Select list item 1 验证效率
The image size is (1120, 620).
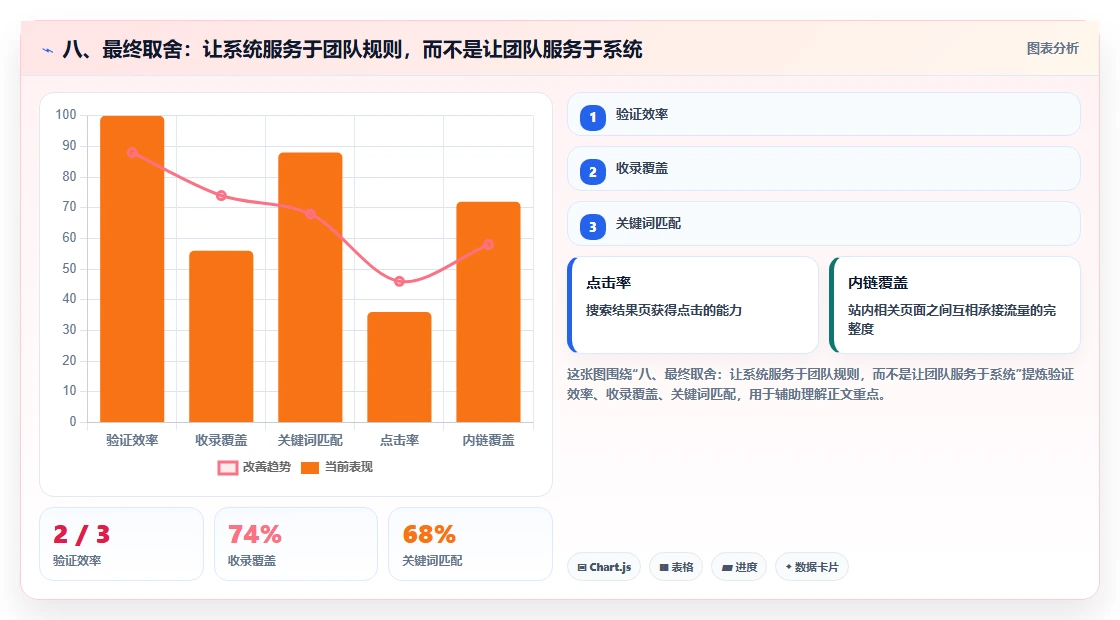[824, 114]
